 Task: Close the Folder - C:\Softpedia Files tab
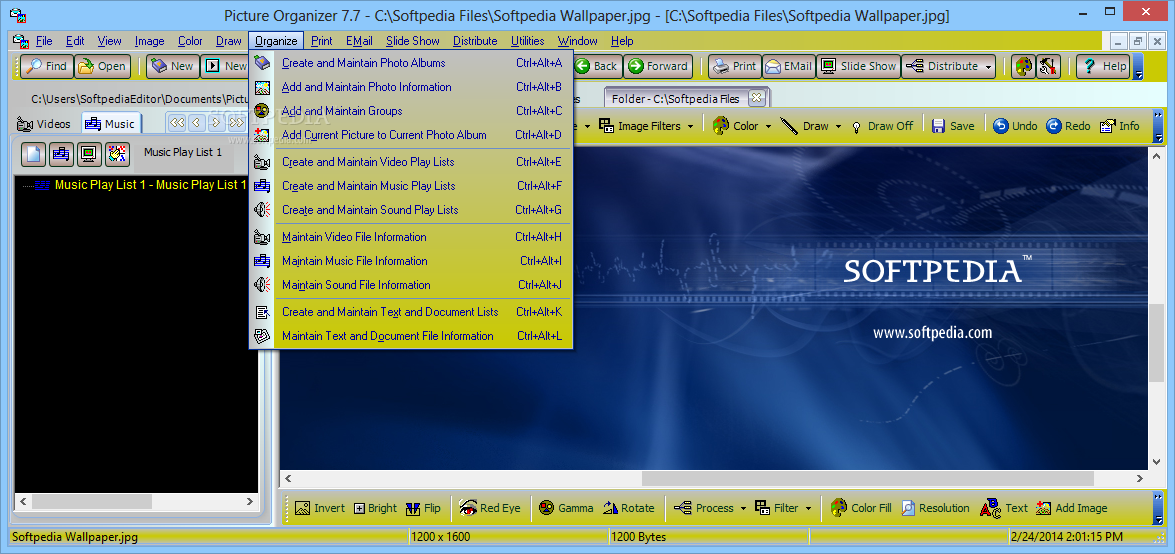click(755, 98)
